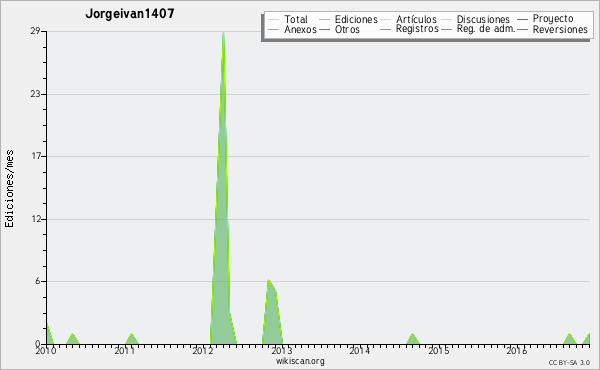The width and height of the screenshot is (600, 370).
Task: Select the Ediciones legend entry
Action: (356, 20)
